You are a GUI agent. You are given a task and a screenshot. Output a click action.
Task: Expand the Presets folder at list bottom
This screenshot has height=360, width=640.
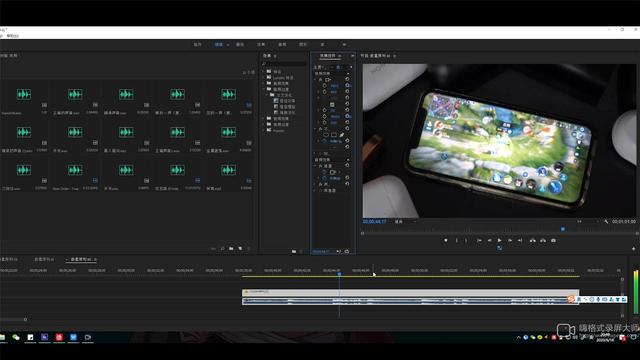click(264, 130)
